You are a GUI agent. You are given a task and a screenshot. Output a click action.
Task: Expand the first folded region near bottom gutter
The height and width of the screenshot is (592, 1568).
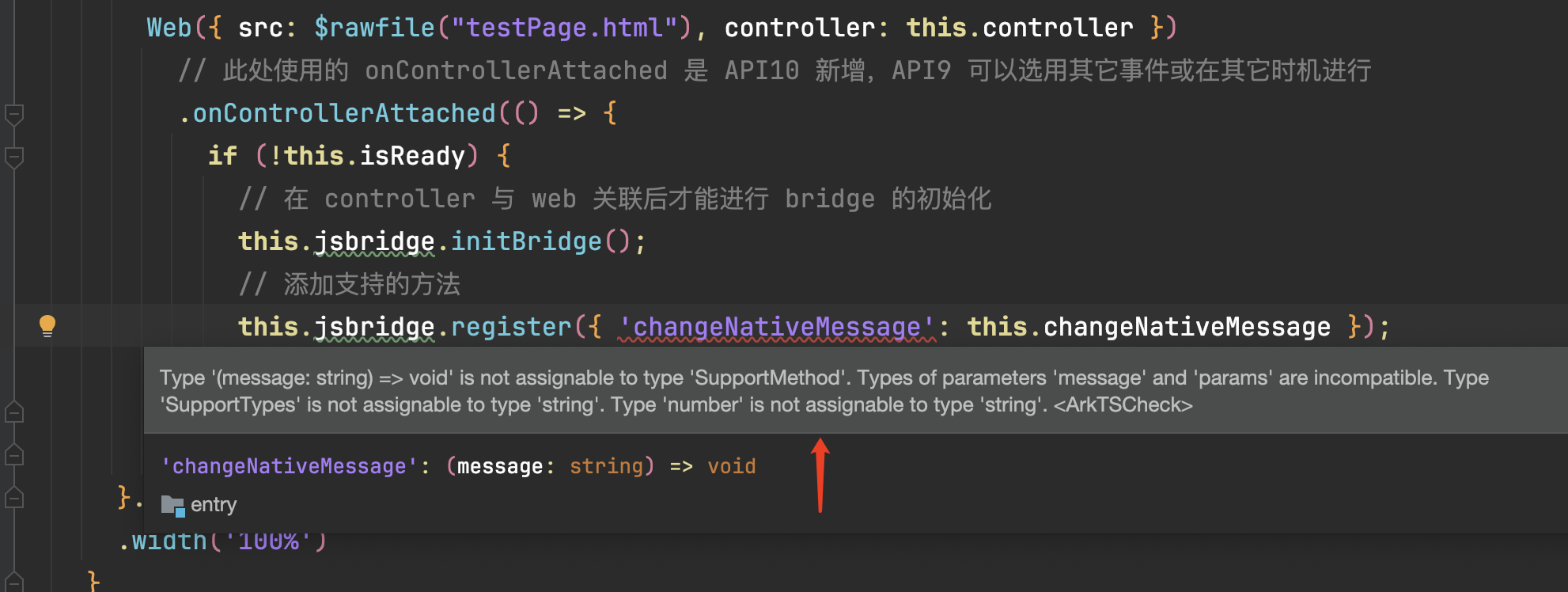pos(13,412)
